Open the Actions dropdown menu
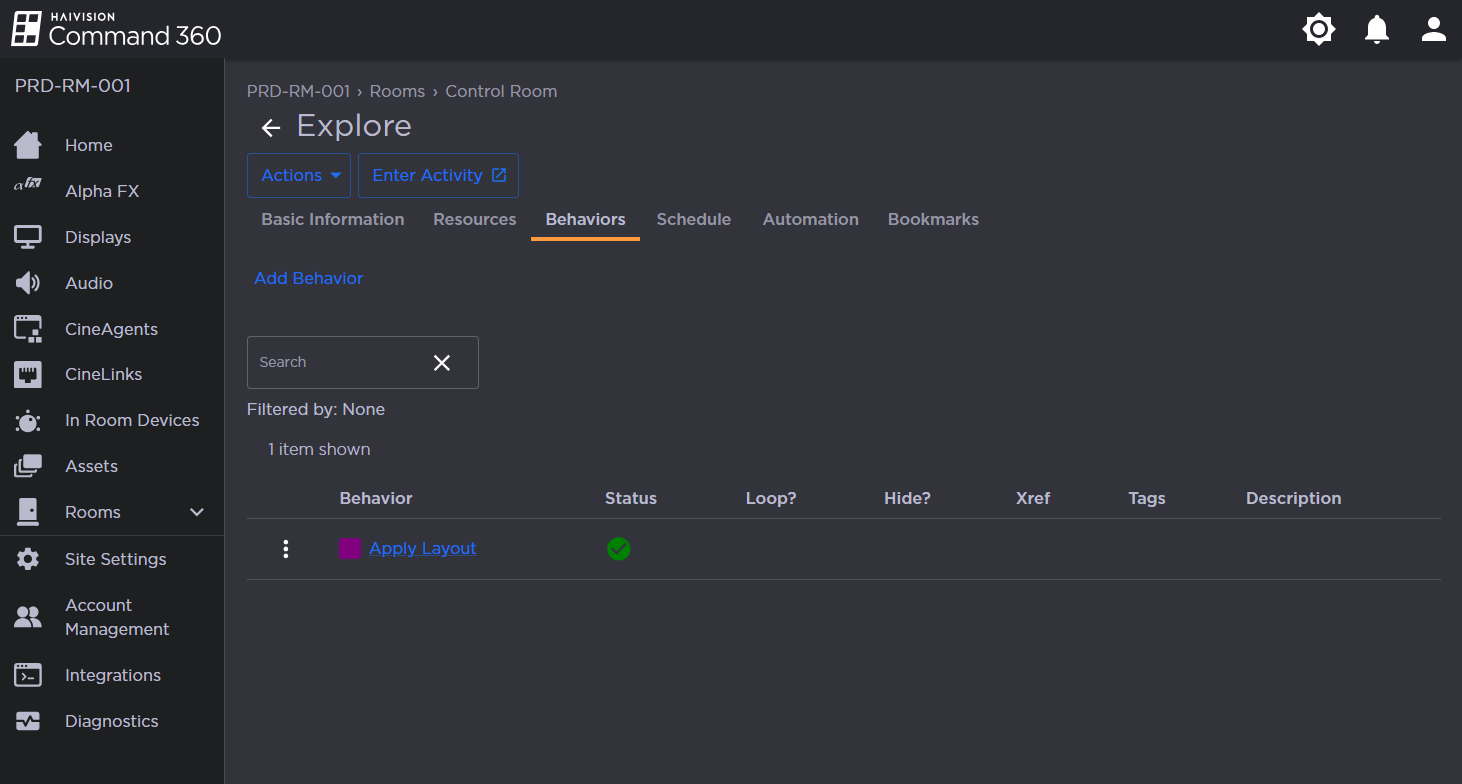Screen dimensions: 1462x784 point(298,174)
